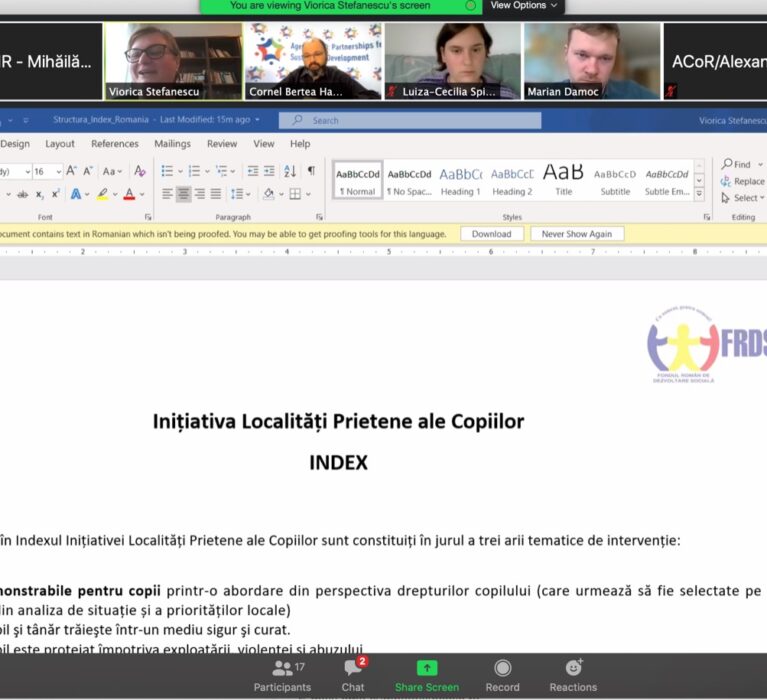767x700 pixels.
Task: Switch to the Review tab
Action: pyautogui.click(x=222, y=143)
